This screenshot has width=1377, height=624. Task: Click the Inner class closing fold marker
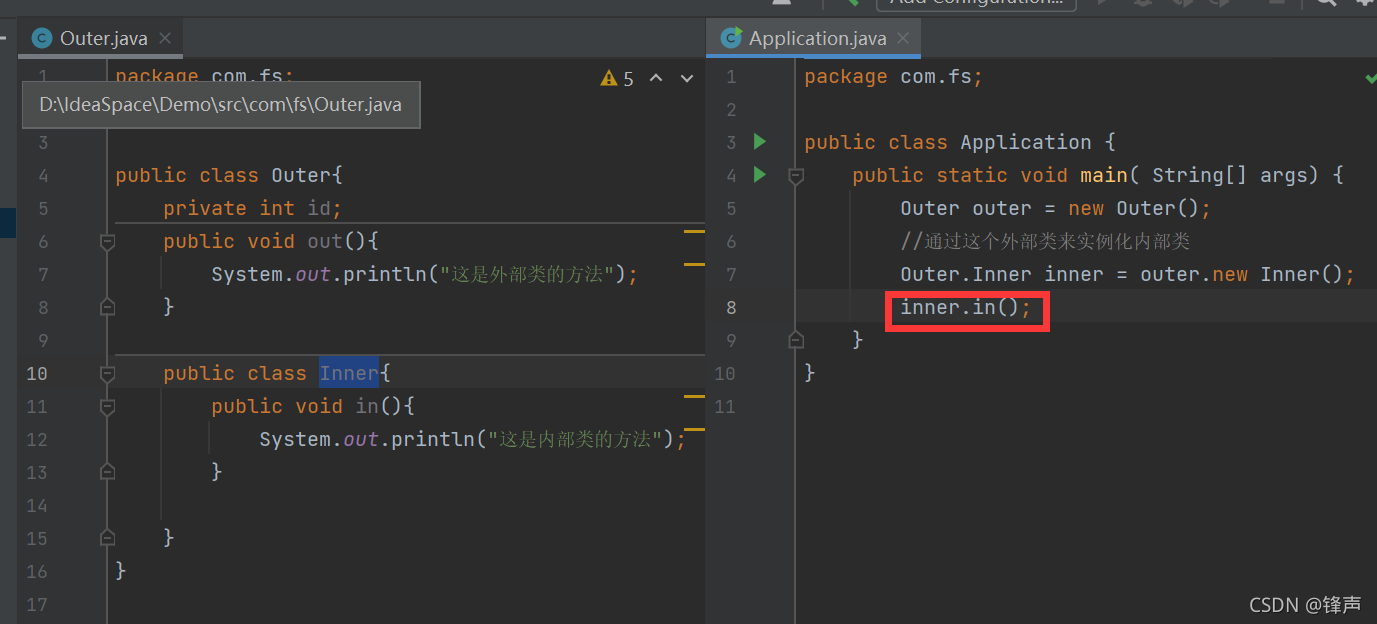click(108, 538)
